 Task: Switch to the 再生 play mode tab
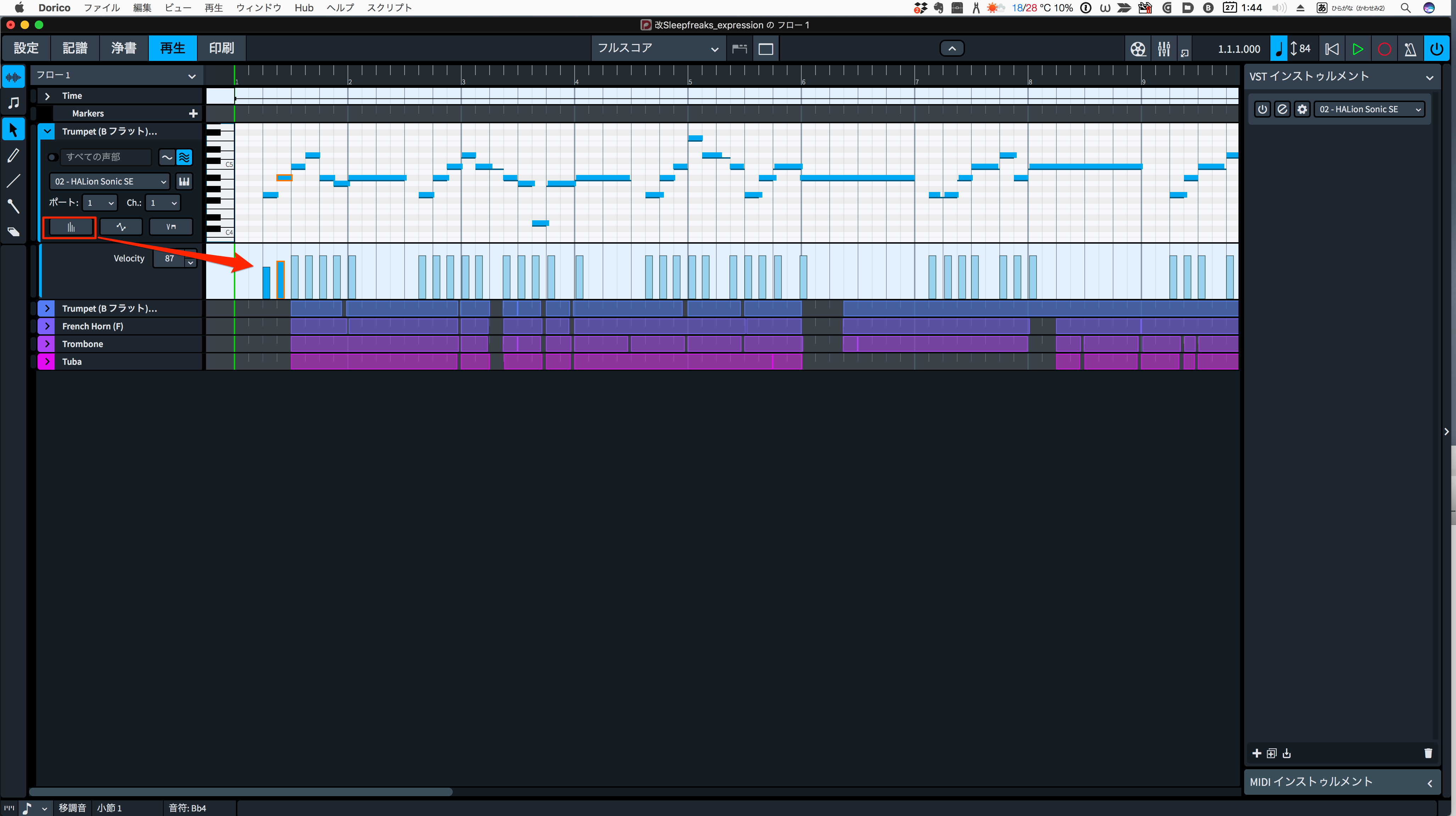[173, 48]
